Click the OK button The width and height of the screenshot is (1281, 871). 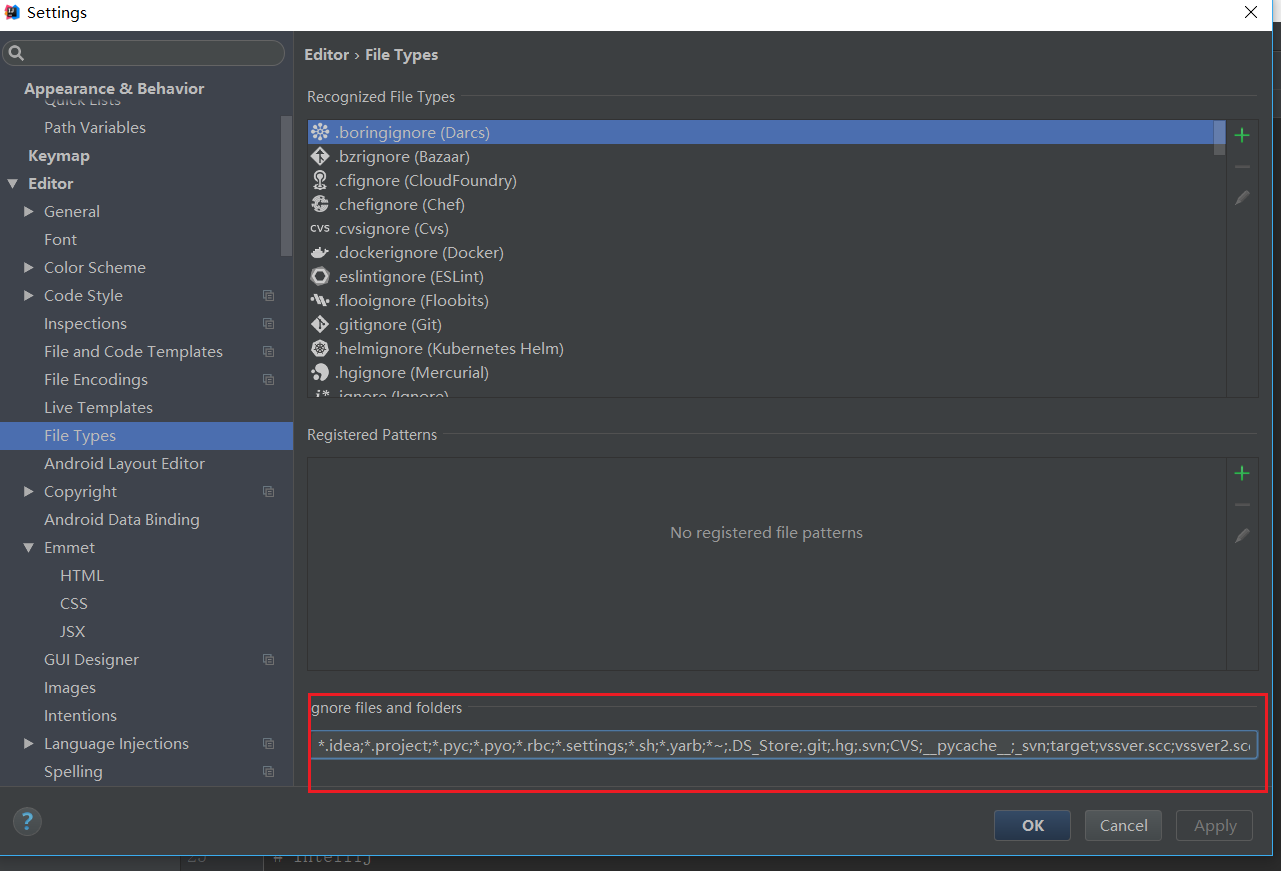pyautogui.click(x=1032, y=825)
